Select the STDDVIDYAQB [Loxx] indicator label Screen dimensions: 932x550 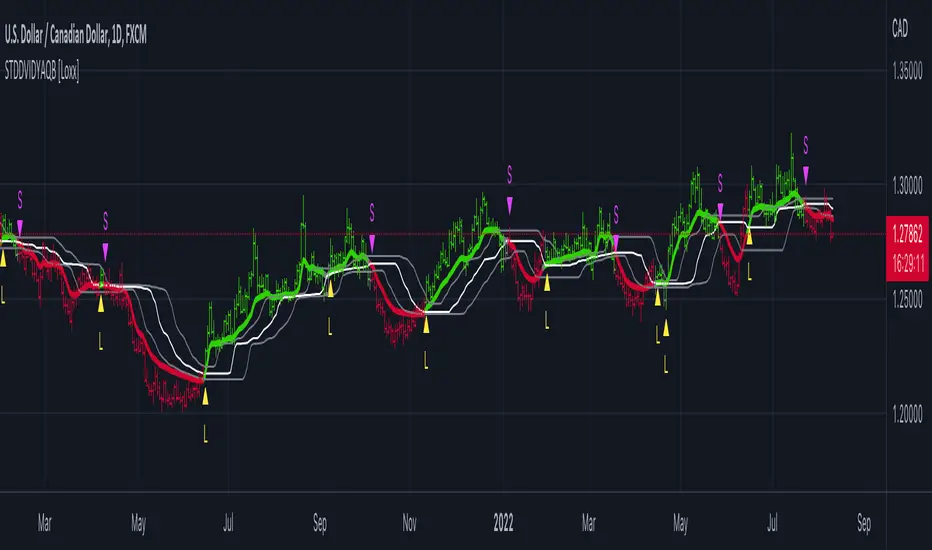coord(42,72)
